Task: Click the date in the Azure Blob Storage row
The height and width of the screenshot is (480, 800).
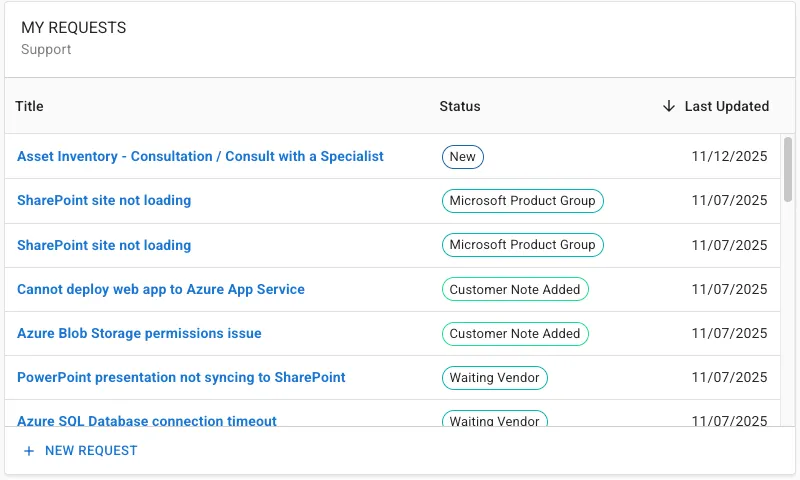Action: (729, 333)
